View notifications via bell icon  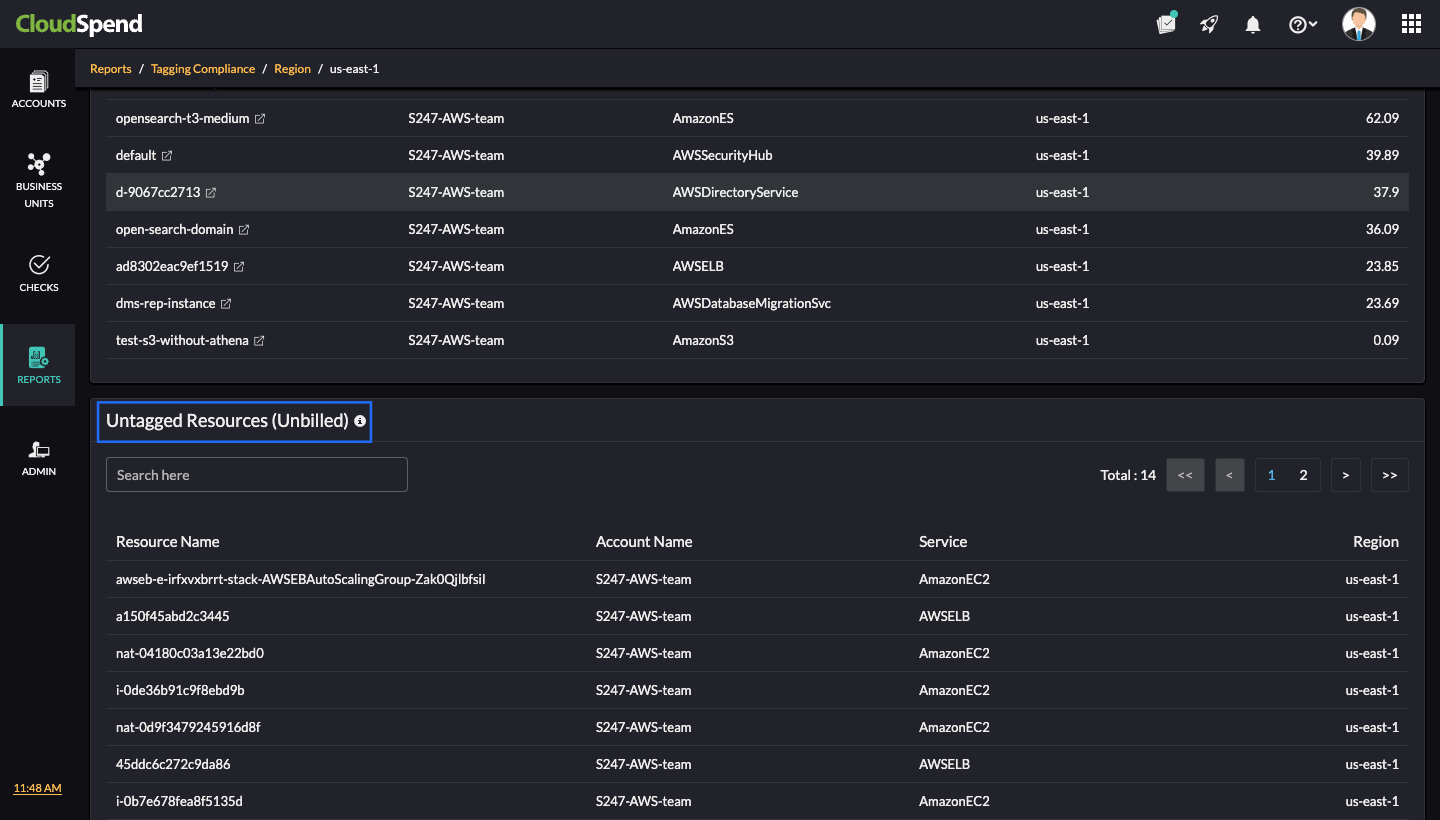(1252, 23)
